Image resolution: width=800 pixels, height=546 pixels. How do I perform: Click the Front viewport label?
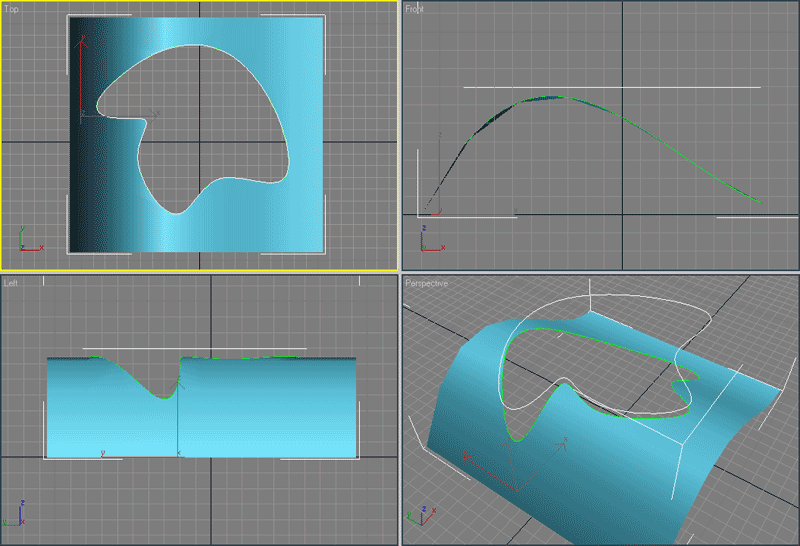[x=415, y=9]
